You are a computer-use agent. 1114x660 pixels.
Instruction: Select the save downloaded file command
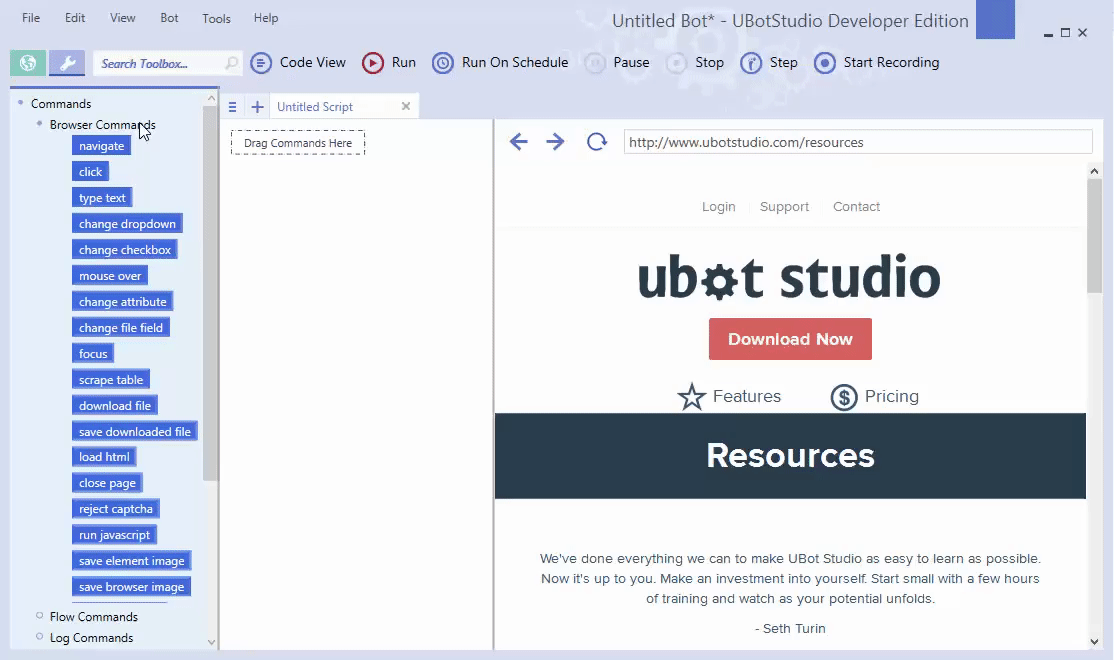tap(135, 431)
